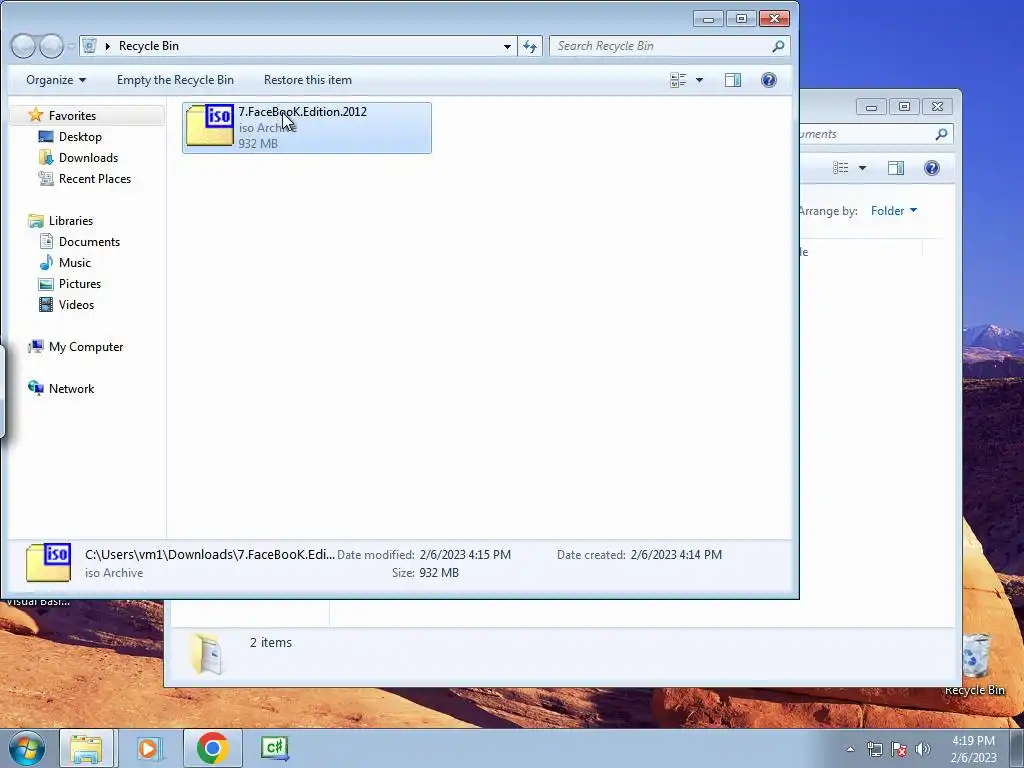The width and height of the screenshot is (1024, 768).
Task: Click the iso icon in the details pane
Action: tap(48, 562)
